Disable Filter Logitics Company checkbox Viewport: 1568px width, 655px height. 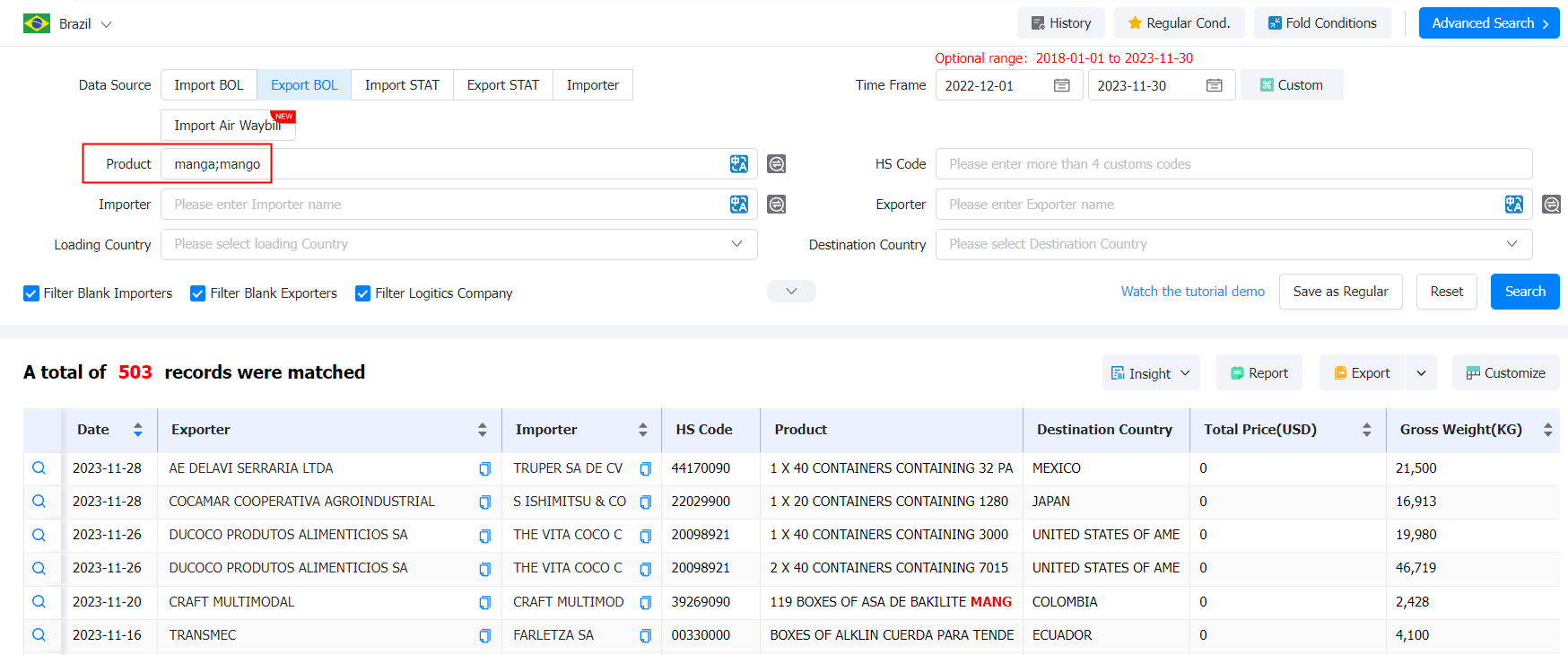pos(363,293)
